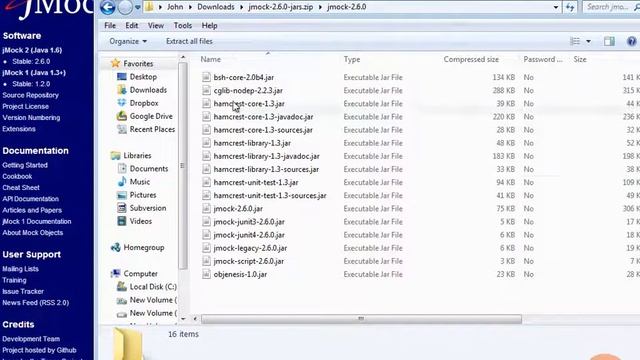Viewport: 640px width, 360px height.
Task: Click the horizontal scrollbar in file list
Action: pos(361,318)
